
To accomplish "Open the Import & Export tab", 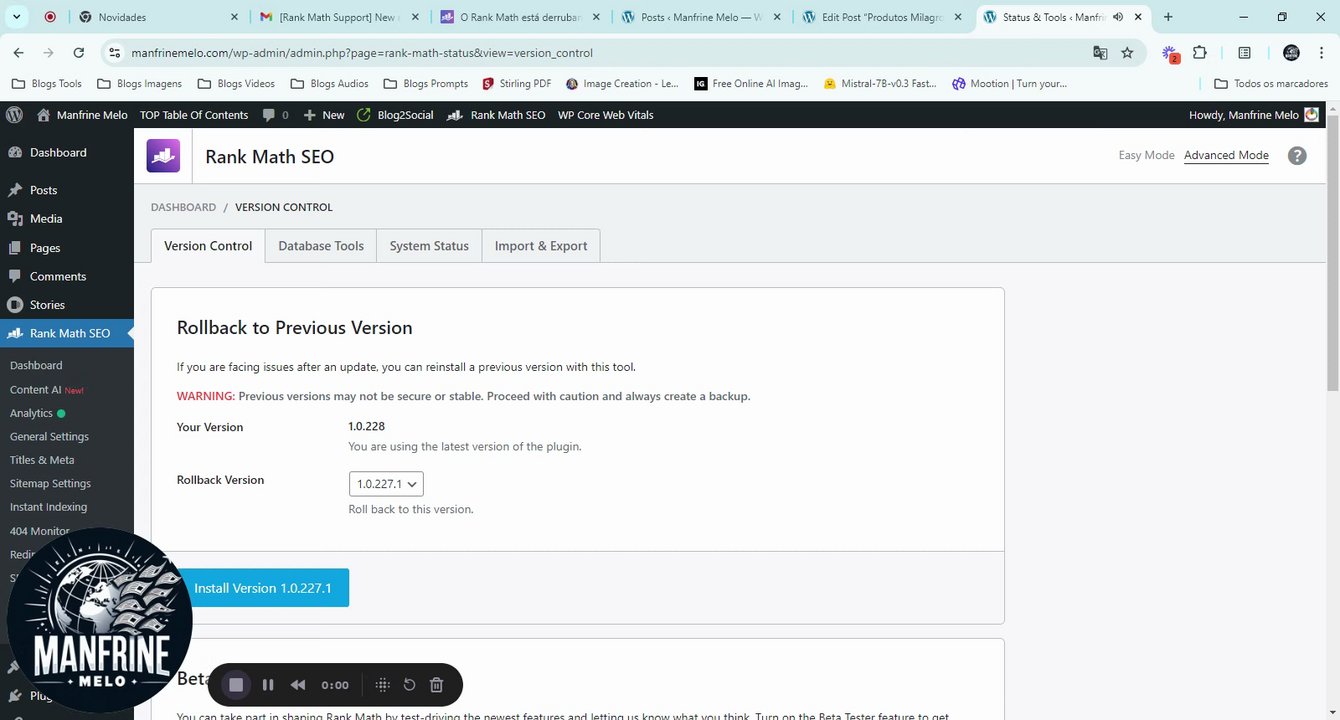I will [541, 246].
